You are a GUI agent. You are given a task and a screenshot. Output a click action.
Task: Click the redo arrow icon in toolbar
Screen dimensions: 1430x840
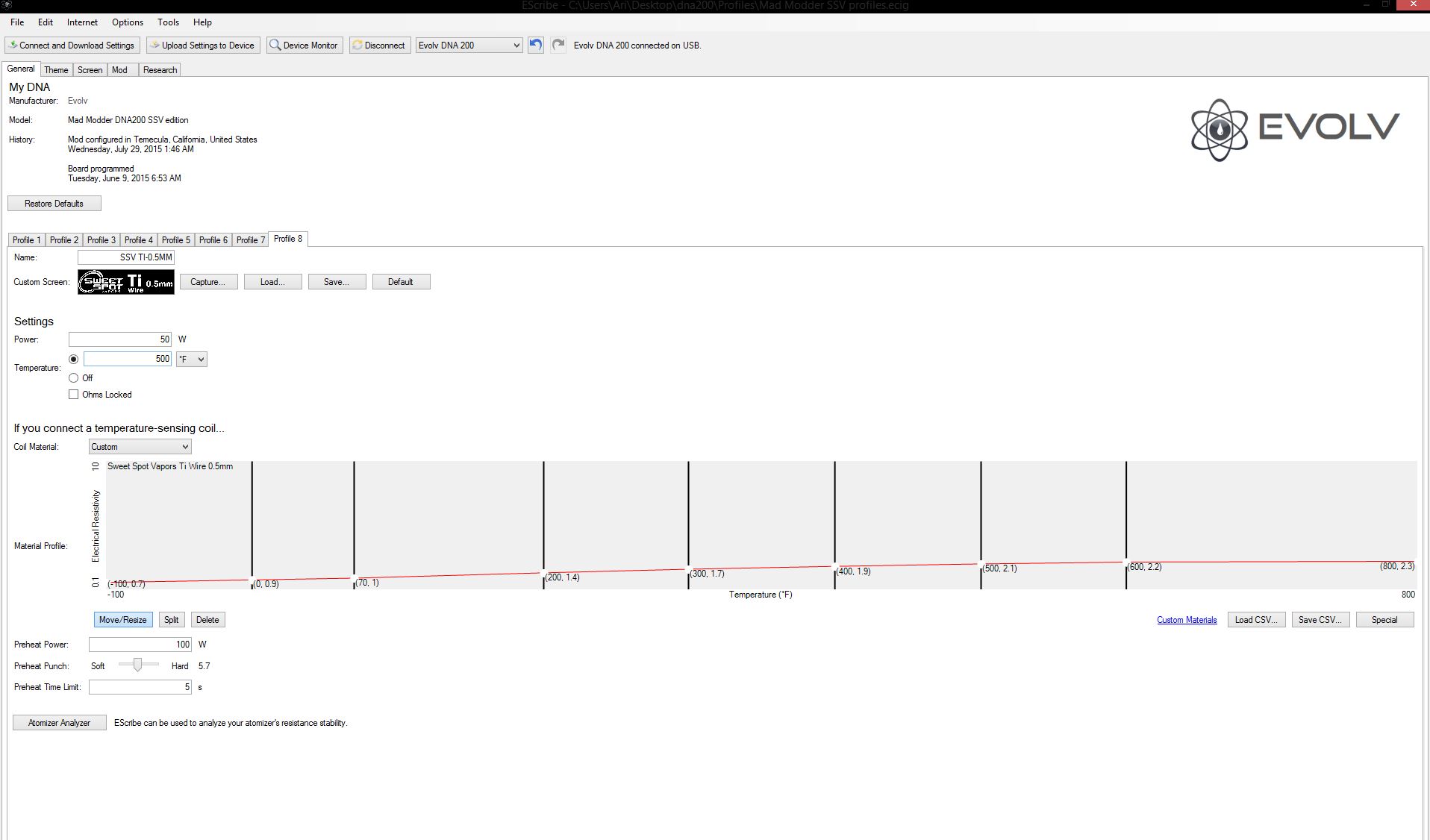tap(558, 45)
